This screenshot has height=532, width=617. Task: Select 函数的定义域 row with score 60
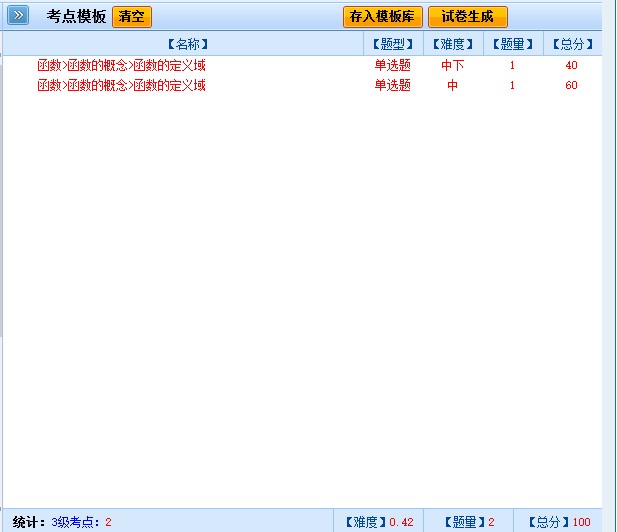pyautogui.click(x=302, y=85)
